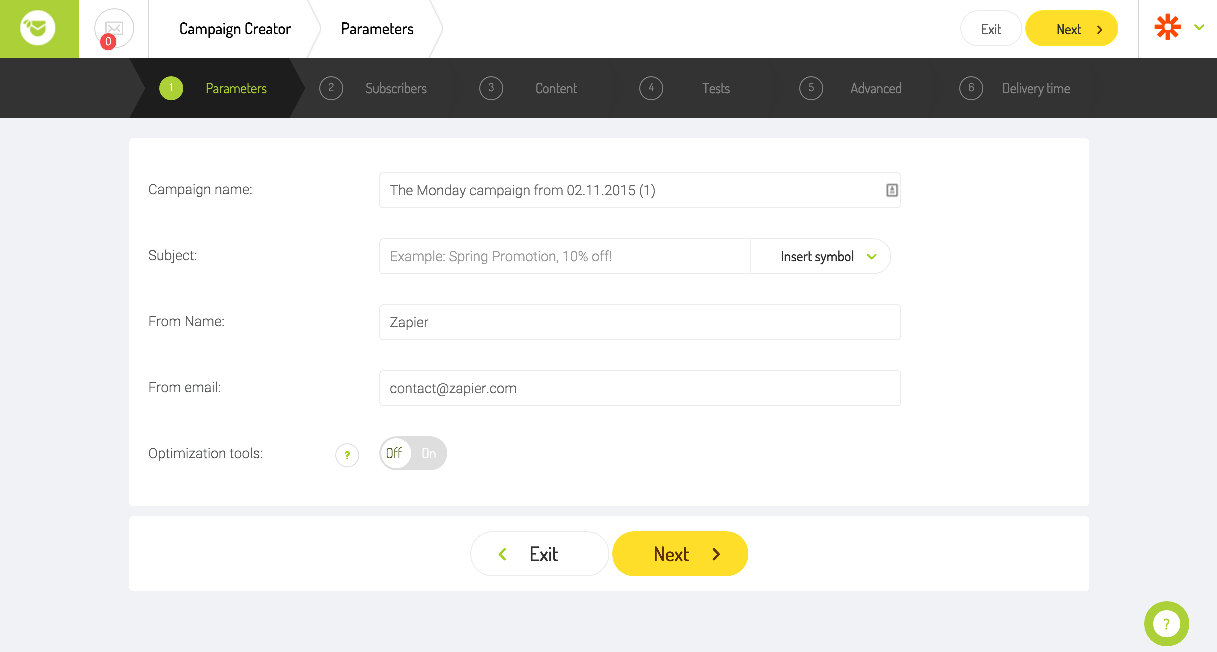Click the From email input field
This screenshot has height=652, width=1217.
point(640,388)
